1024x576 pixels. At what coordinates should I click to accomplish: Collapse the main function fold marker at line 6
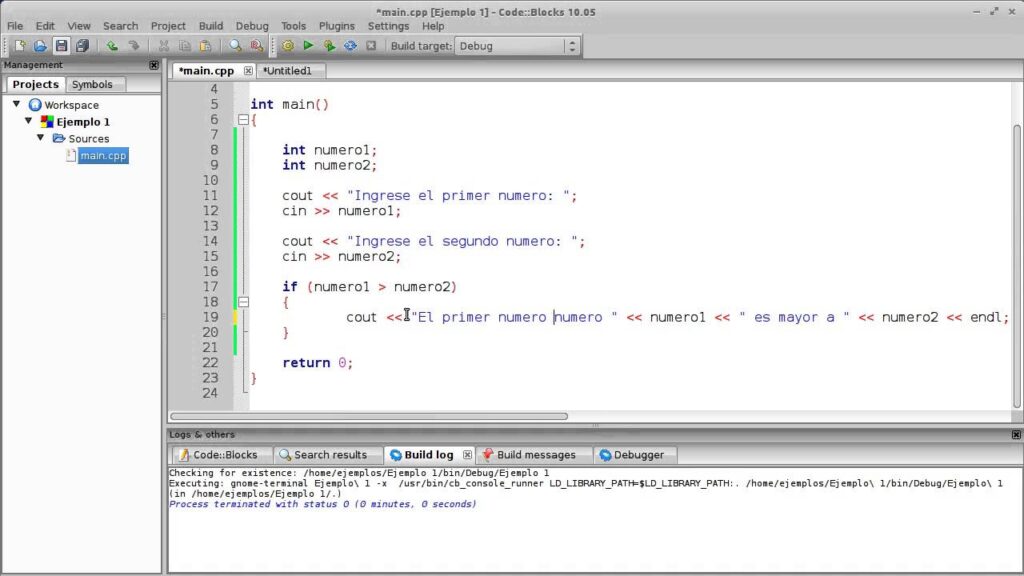[x=242, y=120]
